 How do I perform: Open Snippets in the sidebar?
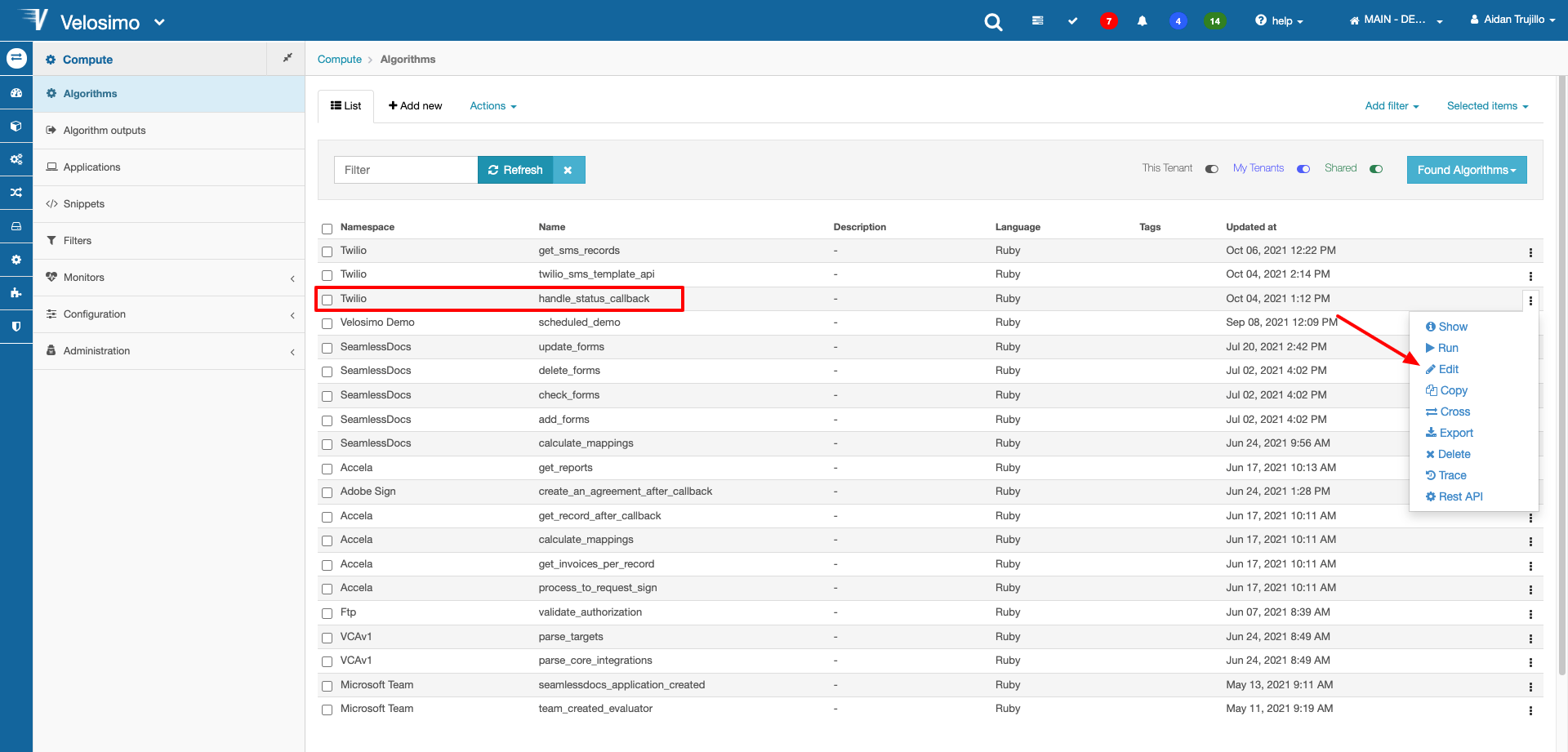(169, 204)
